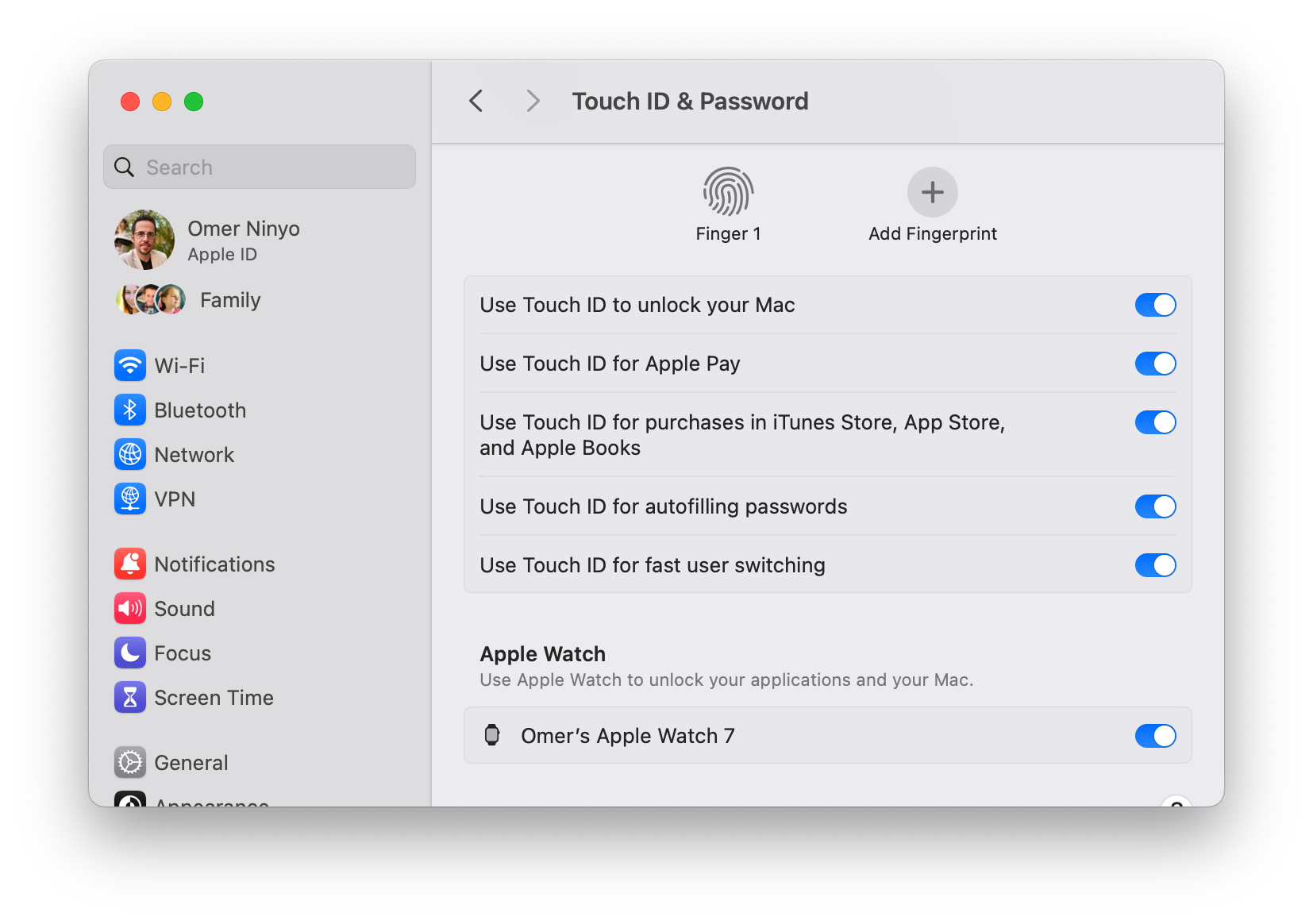The width and height of the screenshot is (1313, 924).
Task: Click the Touch ID & Password title
Action: 690,101
